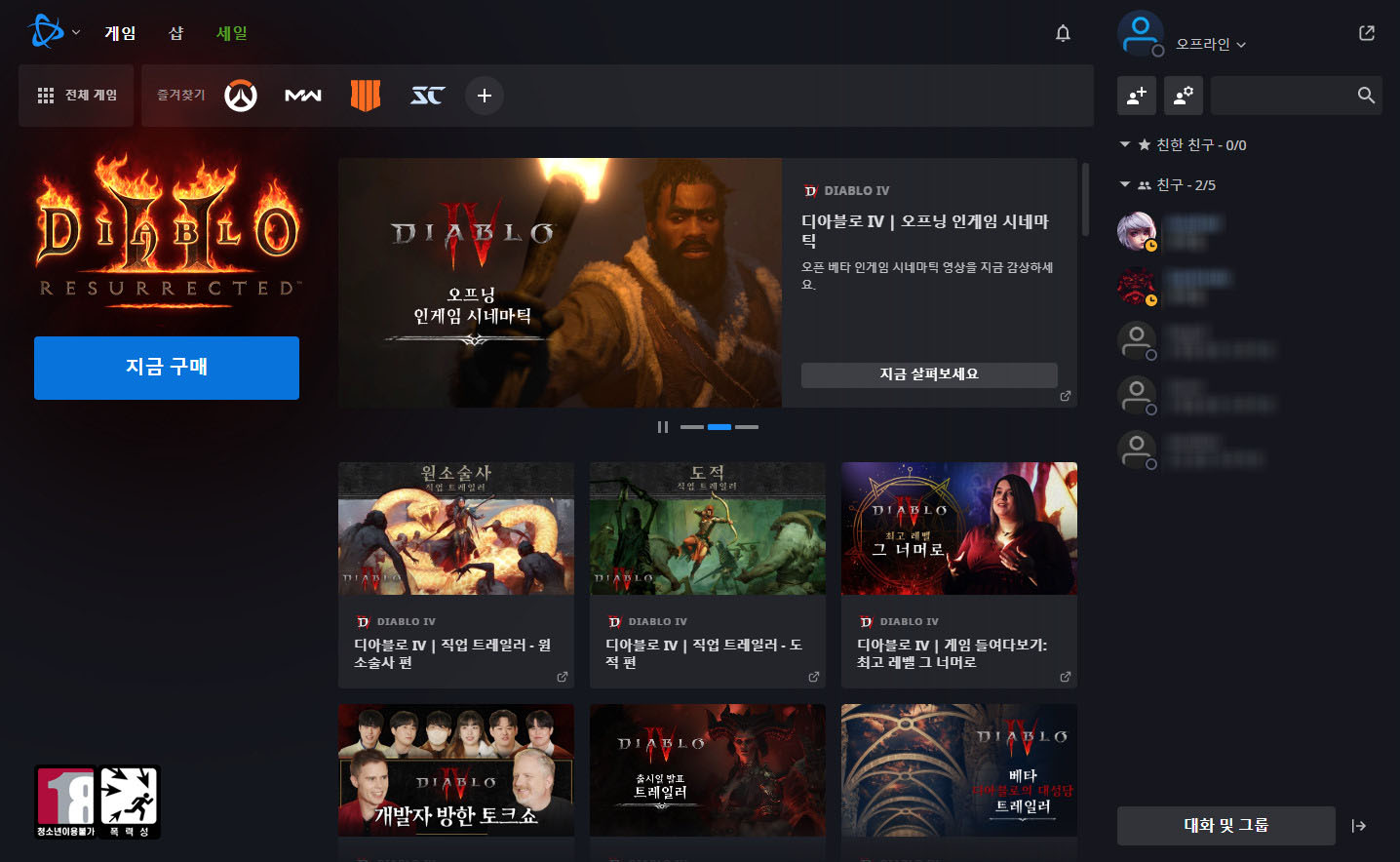Image resolution: width=1400 pixels, height=862 pixels.
Task: Click the news feed scrollbar
Action: click(1085, 199)
